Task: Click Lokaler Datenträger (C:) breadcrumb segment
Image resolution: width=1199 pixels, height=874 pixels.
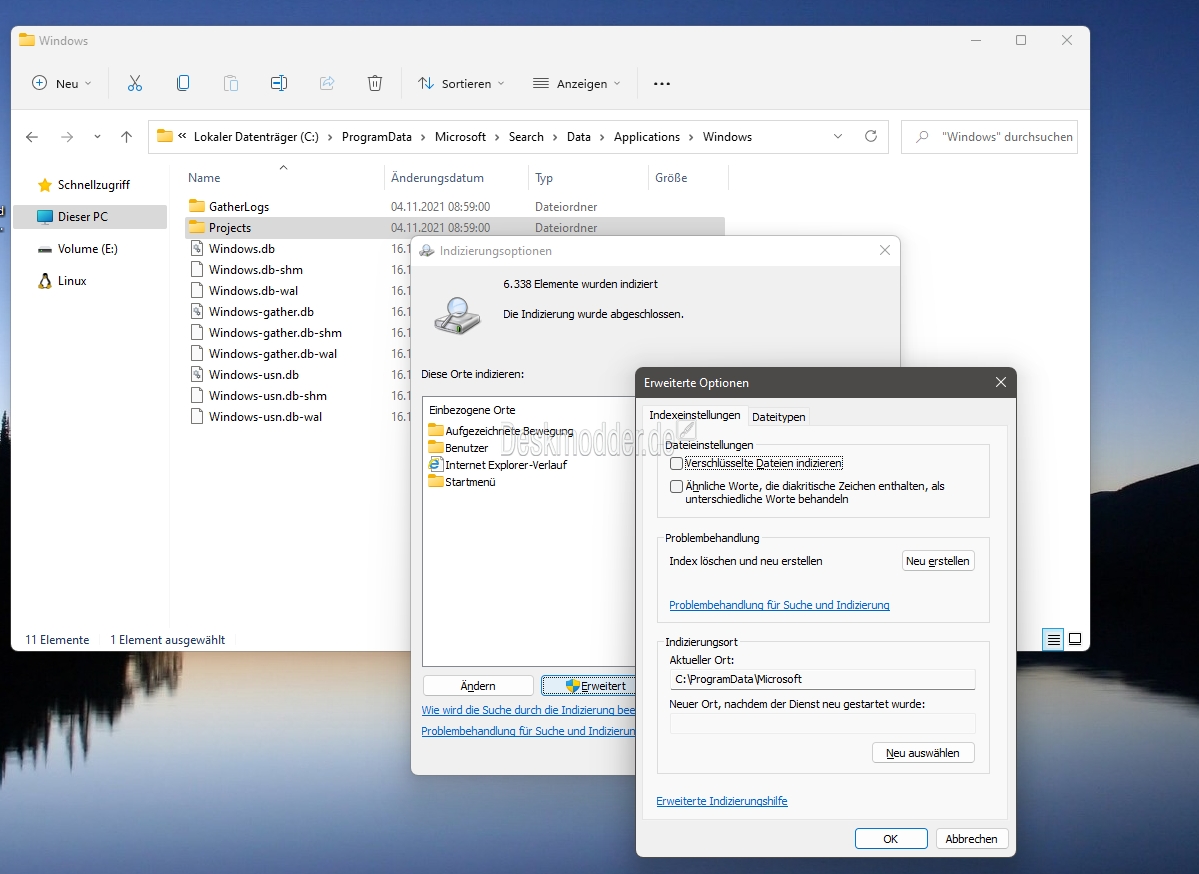Action: point(256,137)
